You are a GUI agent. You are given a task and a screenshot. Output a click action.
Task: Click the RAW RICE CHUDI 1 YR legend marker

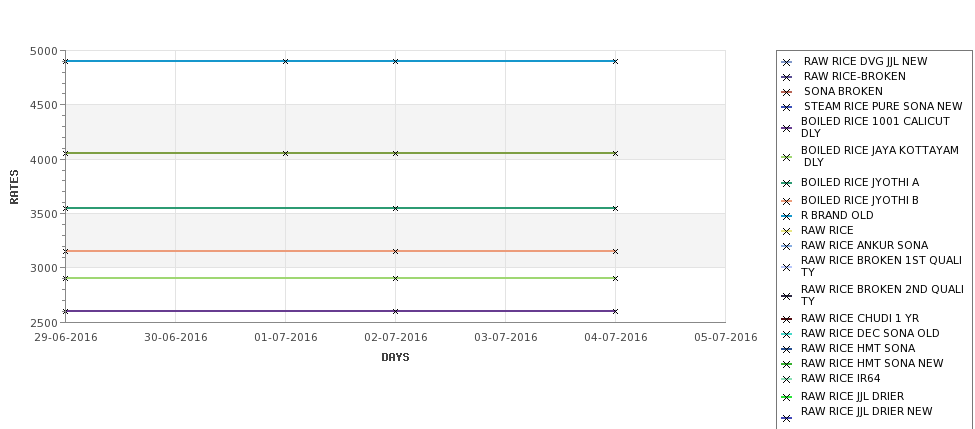coord(786,319)
